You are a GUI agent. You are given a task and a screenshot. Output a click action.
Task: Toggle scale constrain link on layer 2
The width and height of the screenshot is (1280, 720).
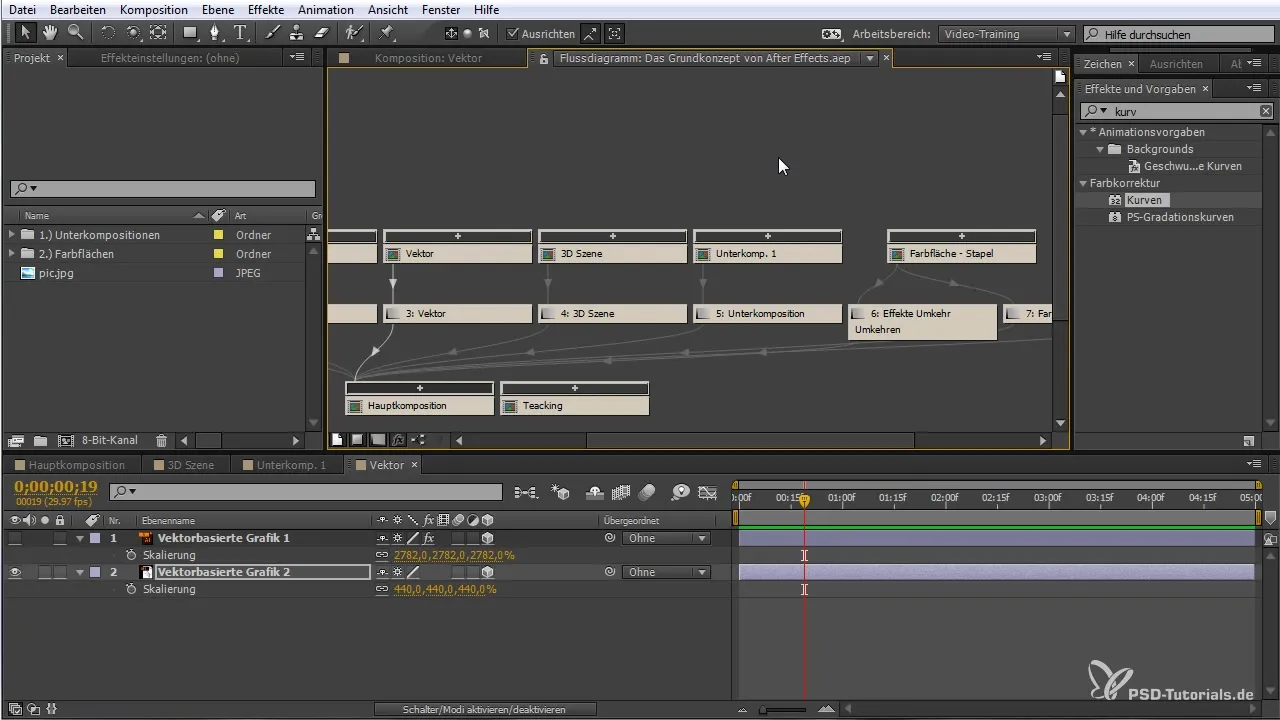point(381,589)
